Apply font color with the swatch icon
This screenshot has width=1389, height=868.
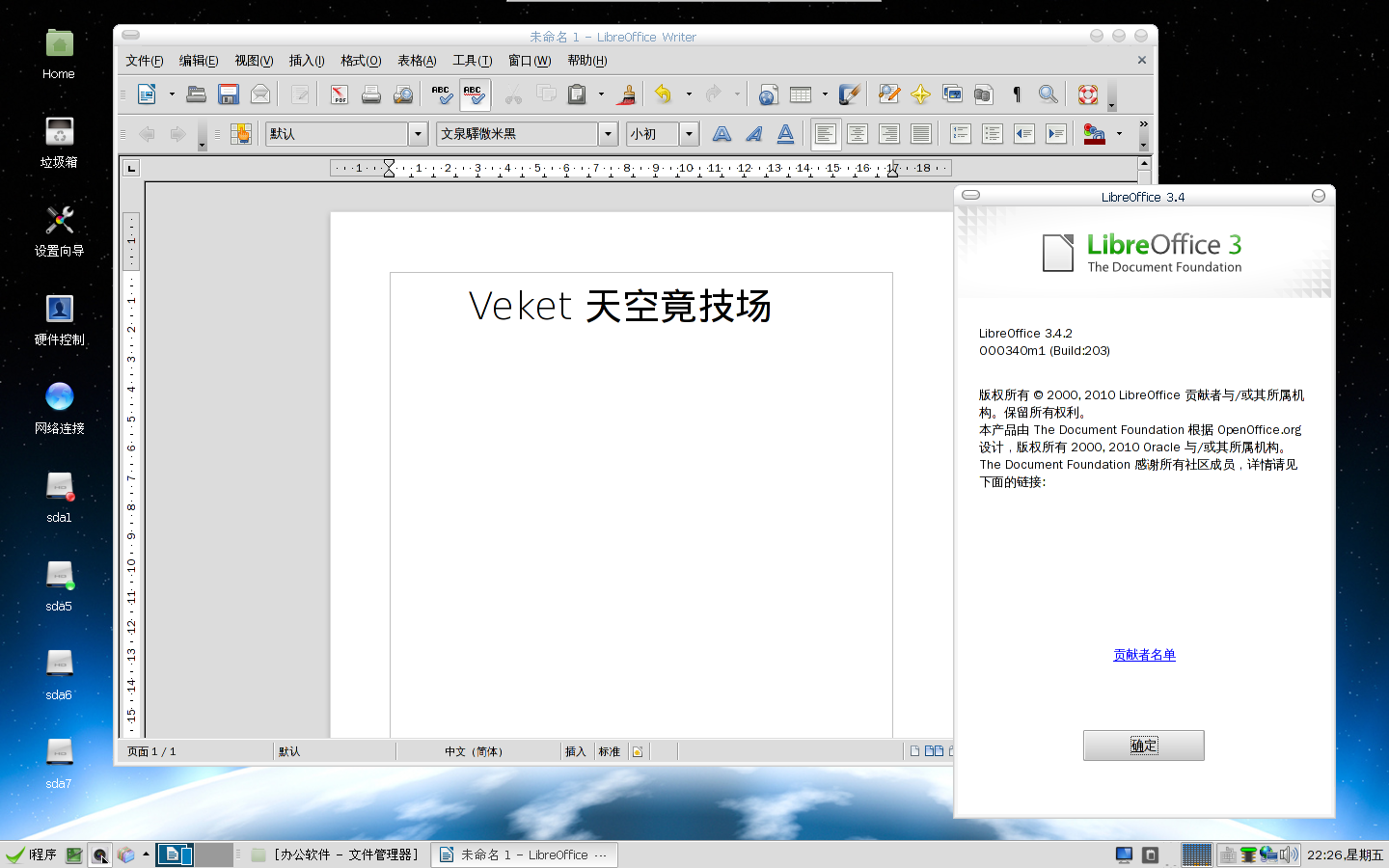pos(1095,134)
